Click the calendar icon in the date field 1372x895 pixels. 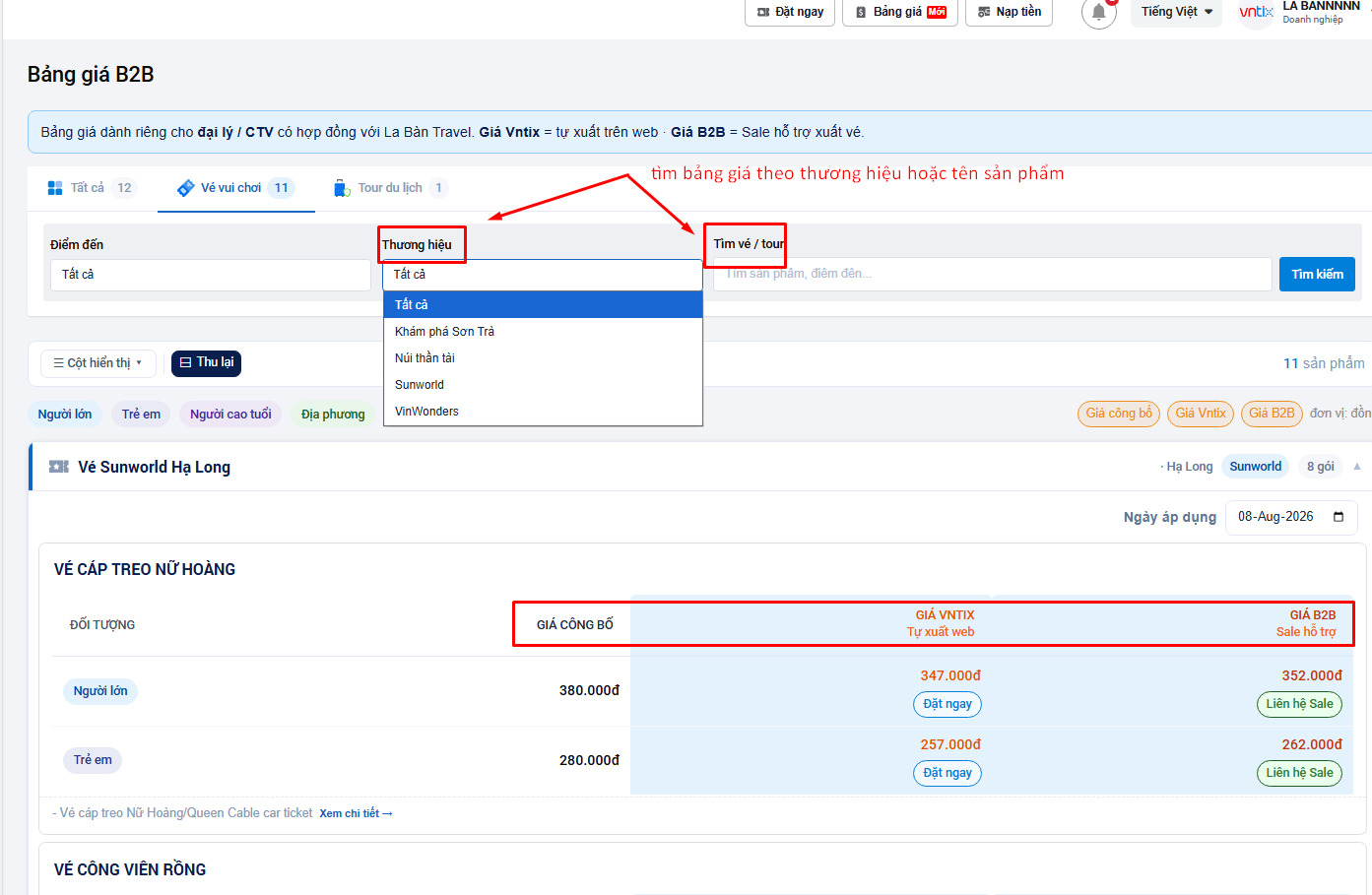coord(1339,517)
